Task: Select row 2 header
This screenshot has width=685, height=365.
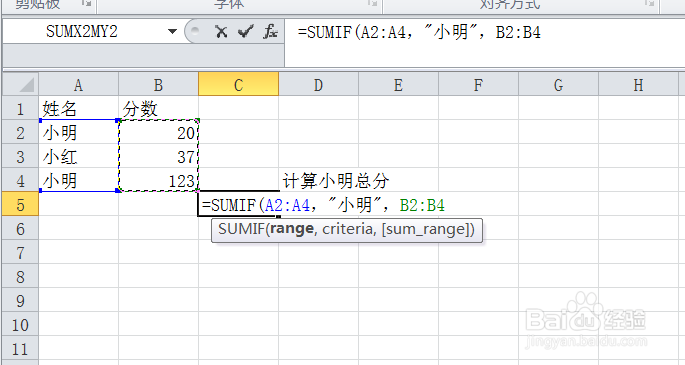Action: coord(21,132)
